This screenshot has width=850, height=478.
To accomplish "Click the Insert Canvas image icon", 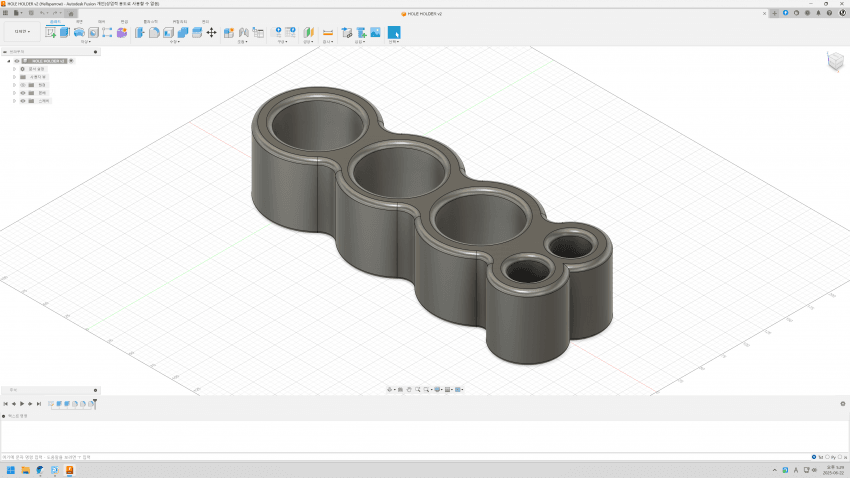I will tap(375, 33).
